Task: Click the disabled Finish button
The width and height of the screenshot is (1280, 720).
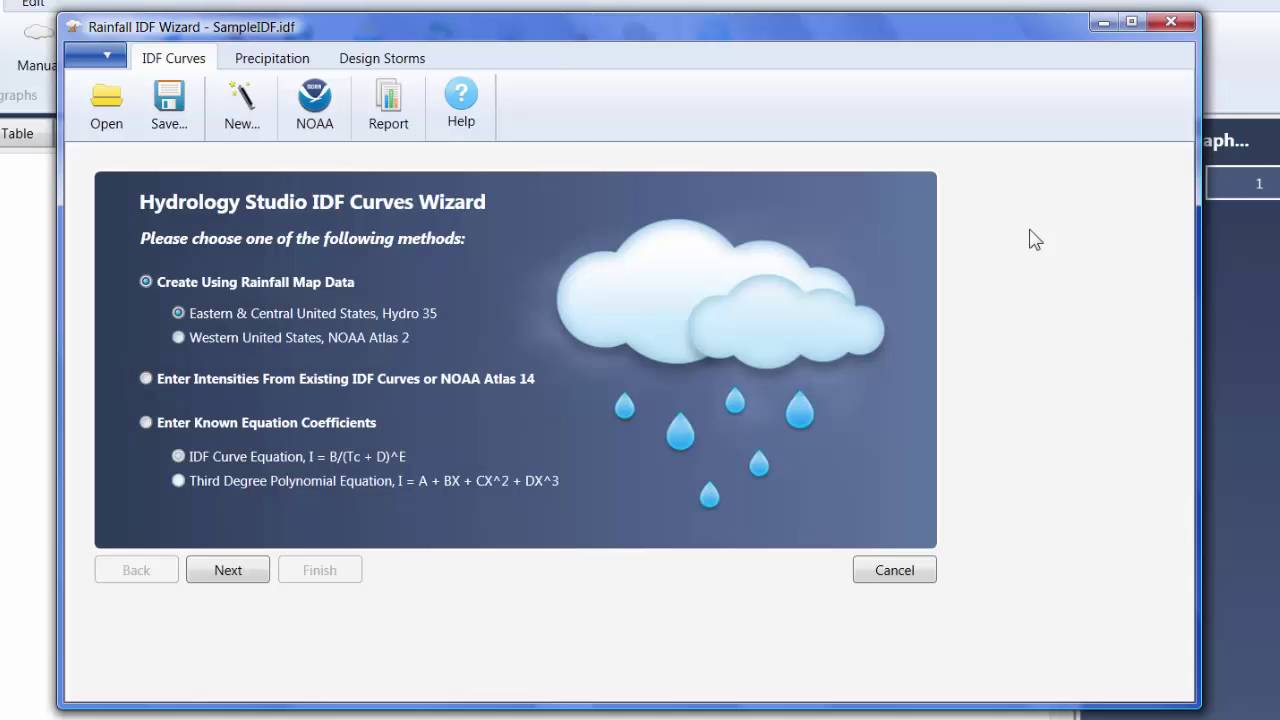Action: (x=320, y=570)
